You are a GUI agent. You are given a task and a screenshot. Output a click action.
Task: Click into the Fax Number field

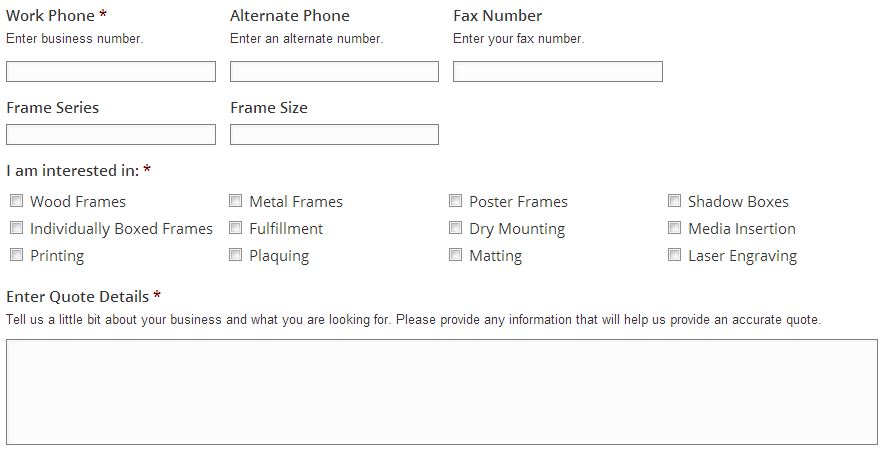[x=557, y=72]
